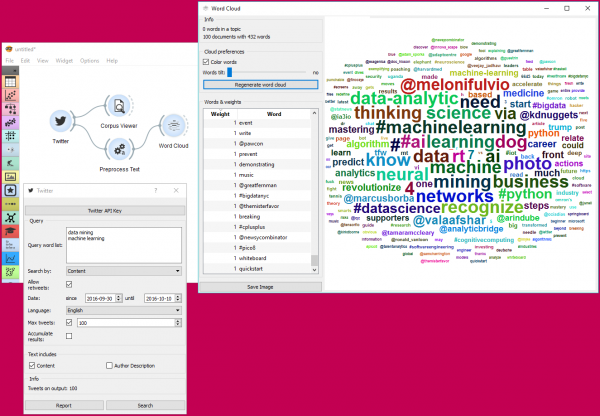The image size is (600, 416).
Task: Select the '#bigdatanyc' row in words list
Action: click(x=257, y=196)
